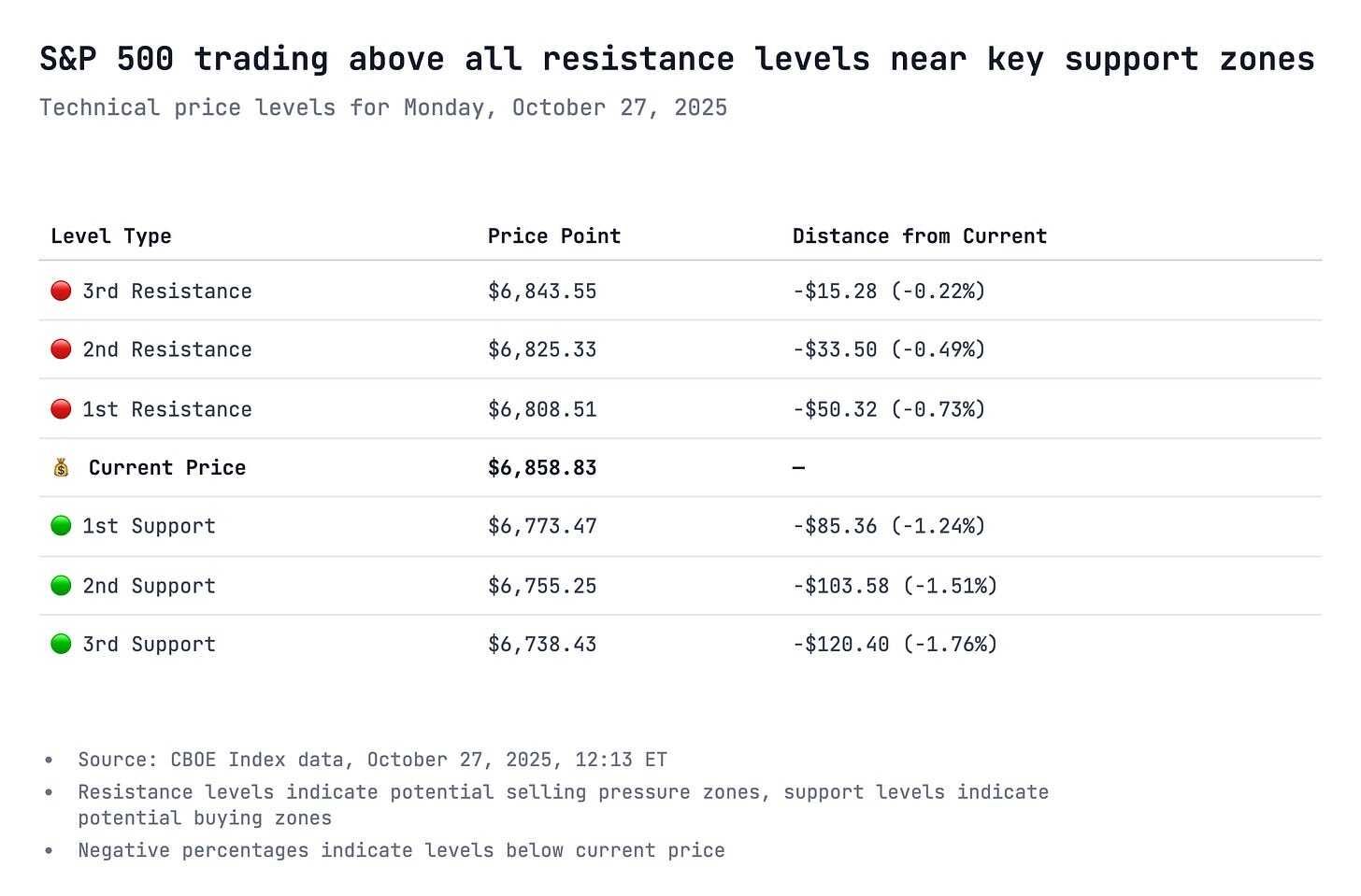Click the 3rd Resistance price $6,843.55
The height and width of the screenshot is (896, 1361).
click(x=542, y=291)
